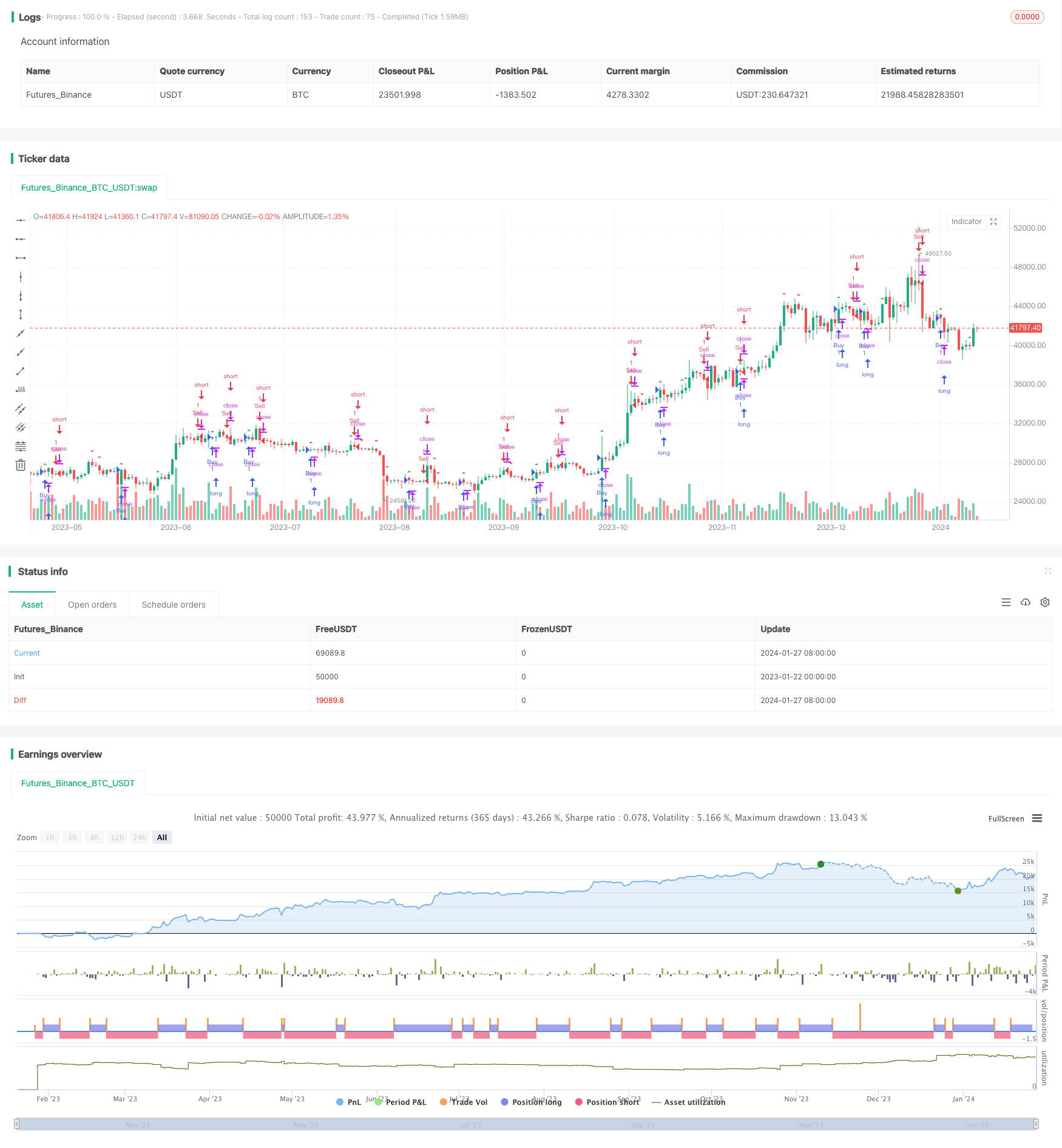Delete all chart drawings with trash icon

[21, 465]
